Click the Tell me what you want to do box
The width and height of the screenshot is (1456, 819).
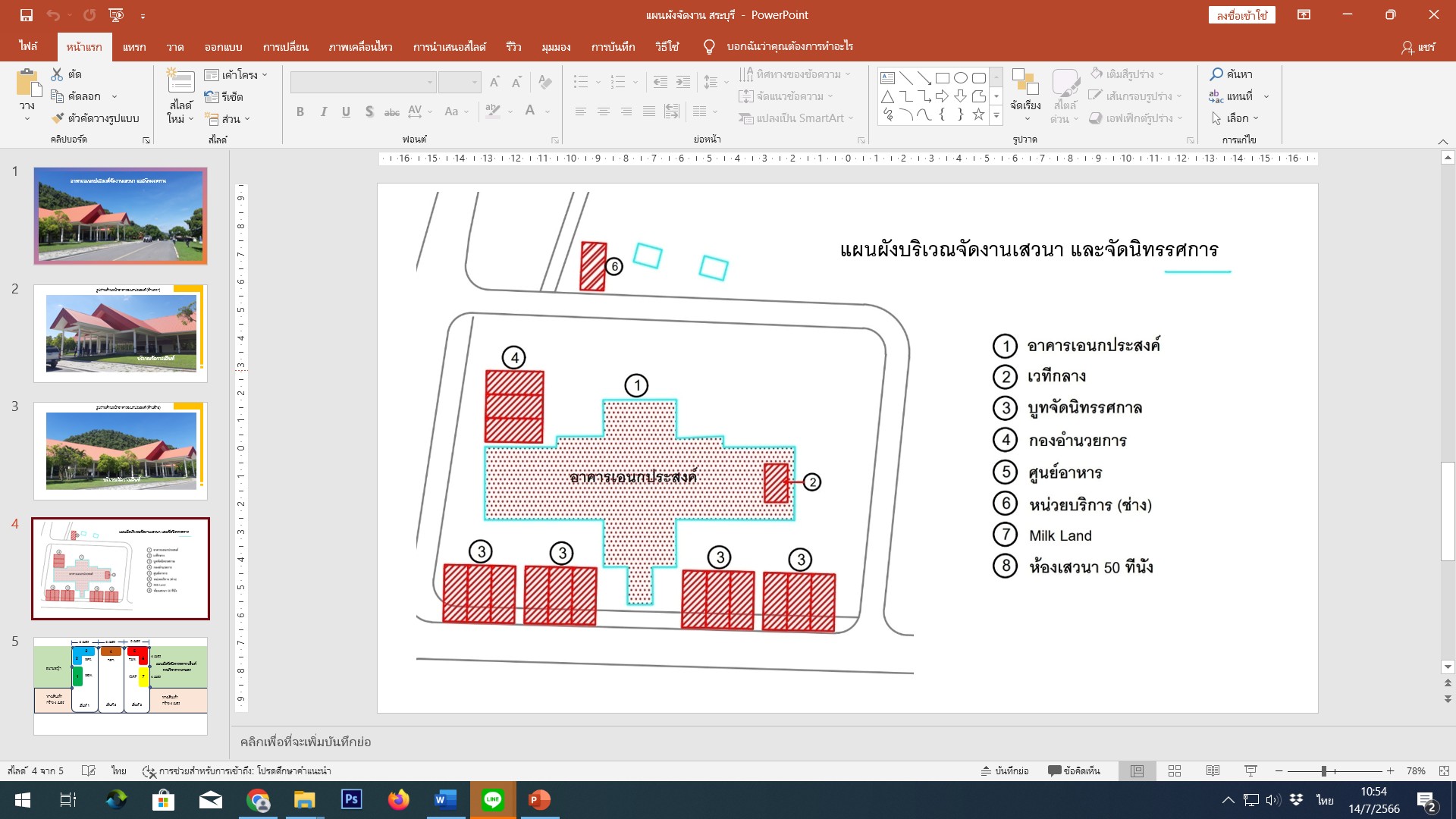coord(789,46)
